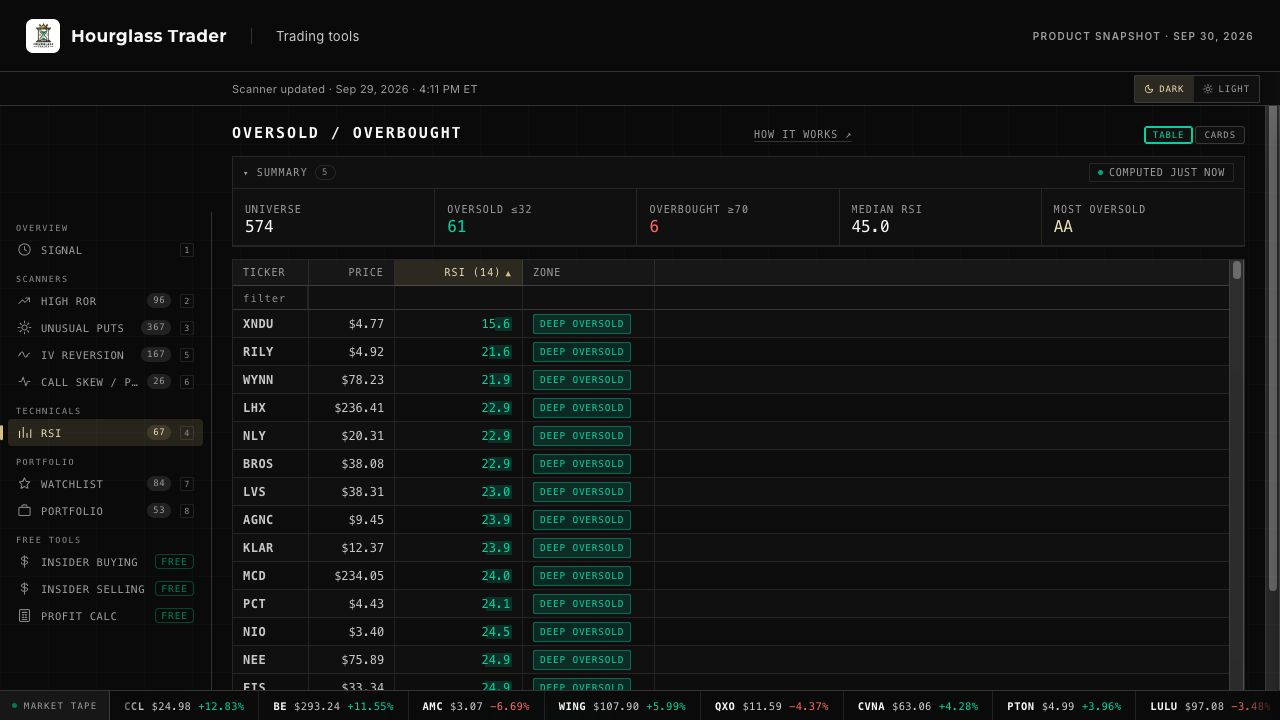Open Watchlist via its star icon
1280x720 pixels.
[x=24, y=484]
